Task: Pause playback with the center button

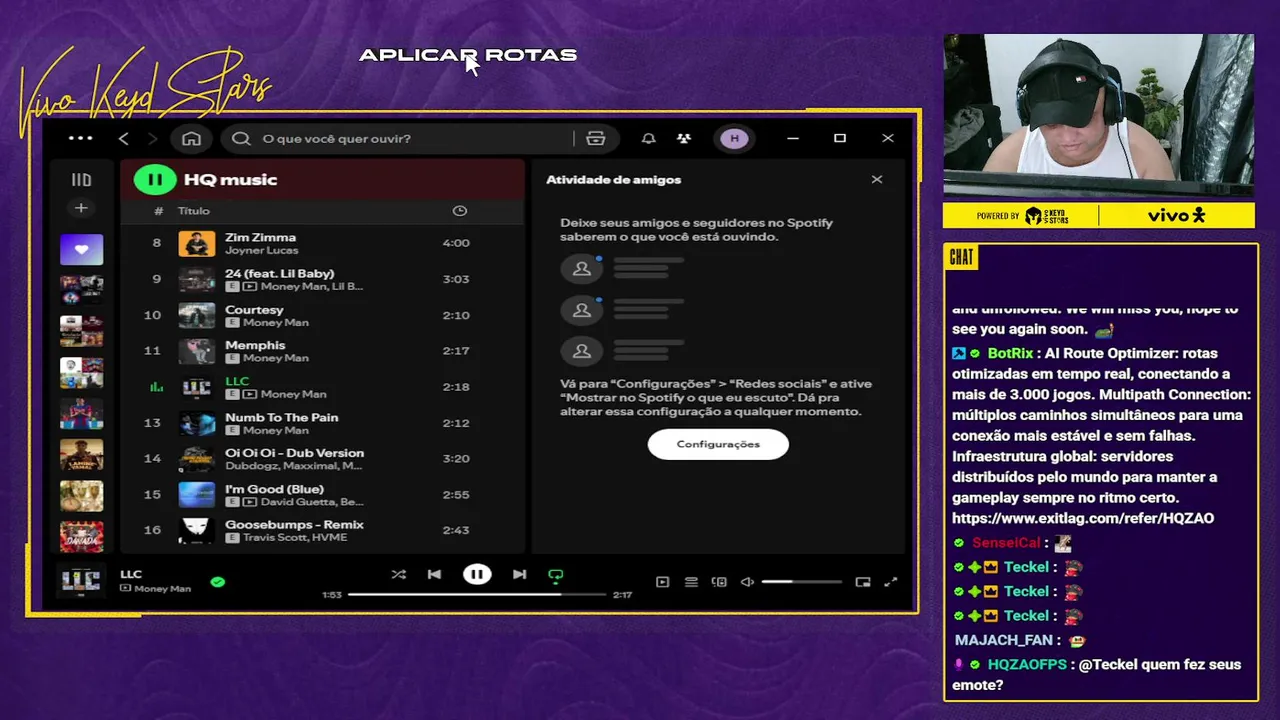Action: point(477,574)
